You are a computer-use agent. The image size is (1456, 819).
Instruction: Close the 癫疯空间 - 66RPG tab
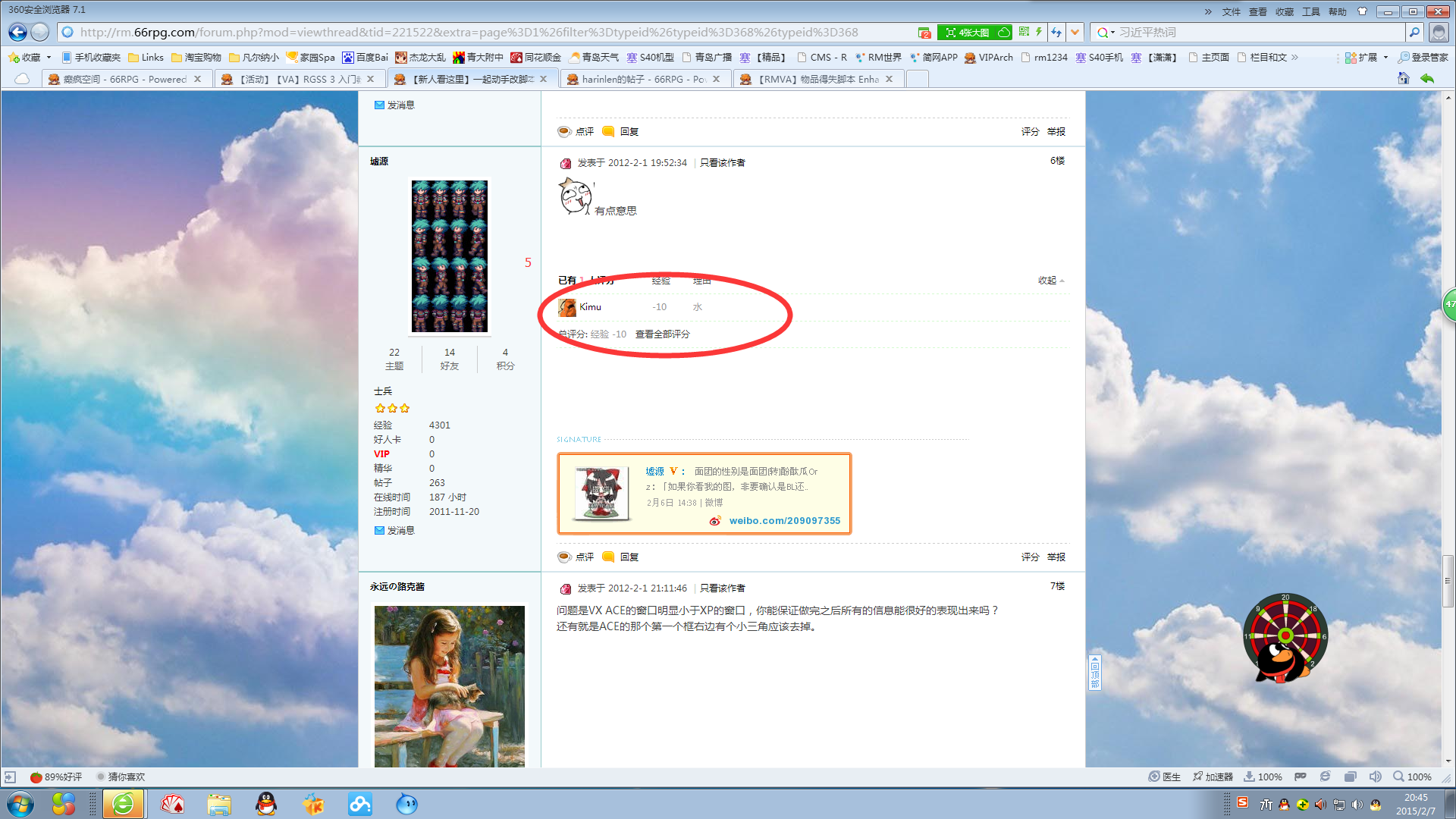197,79
